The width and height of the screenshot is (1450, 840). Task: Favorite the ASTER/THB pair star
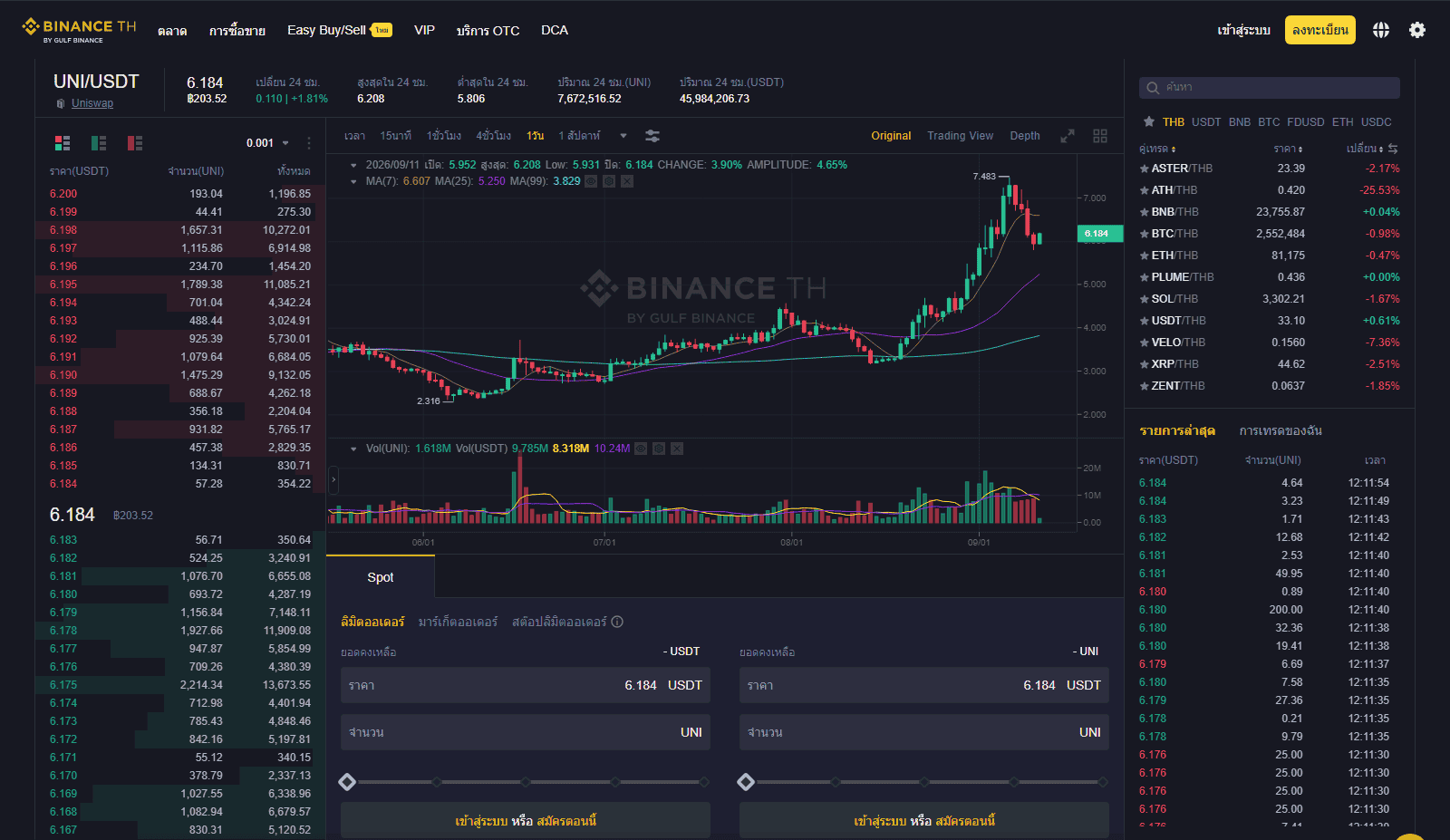tap(1145, 169)
